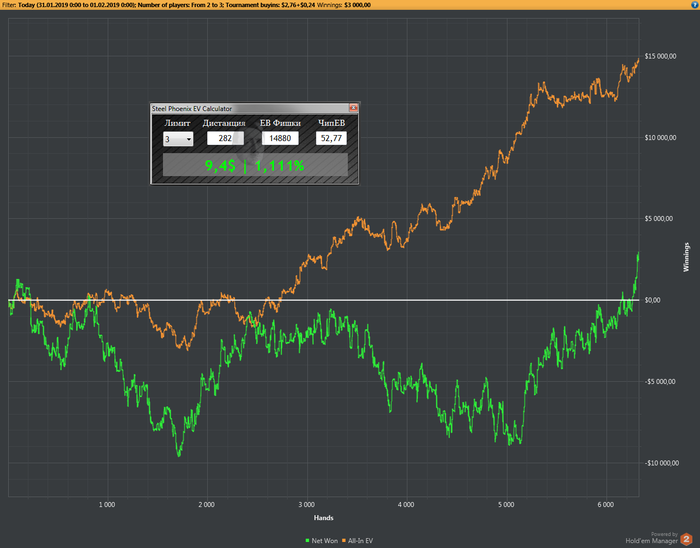Click the Дистанция field showing 282
The height and width of the screenshot is (548, 700).
point(225,138)
